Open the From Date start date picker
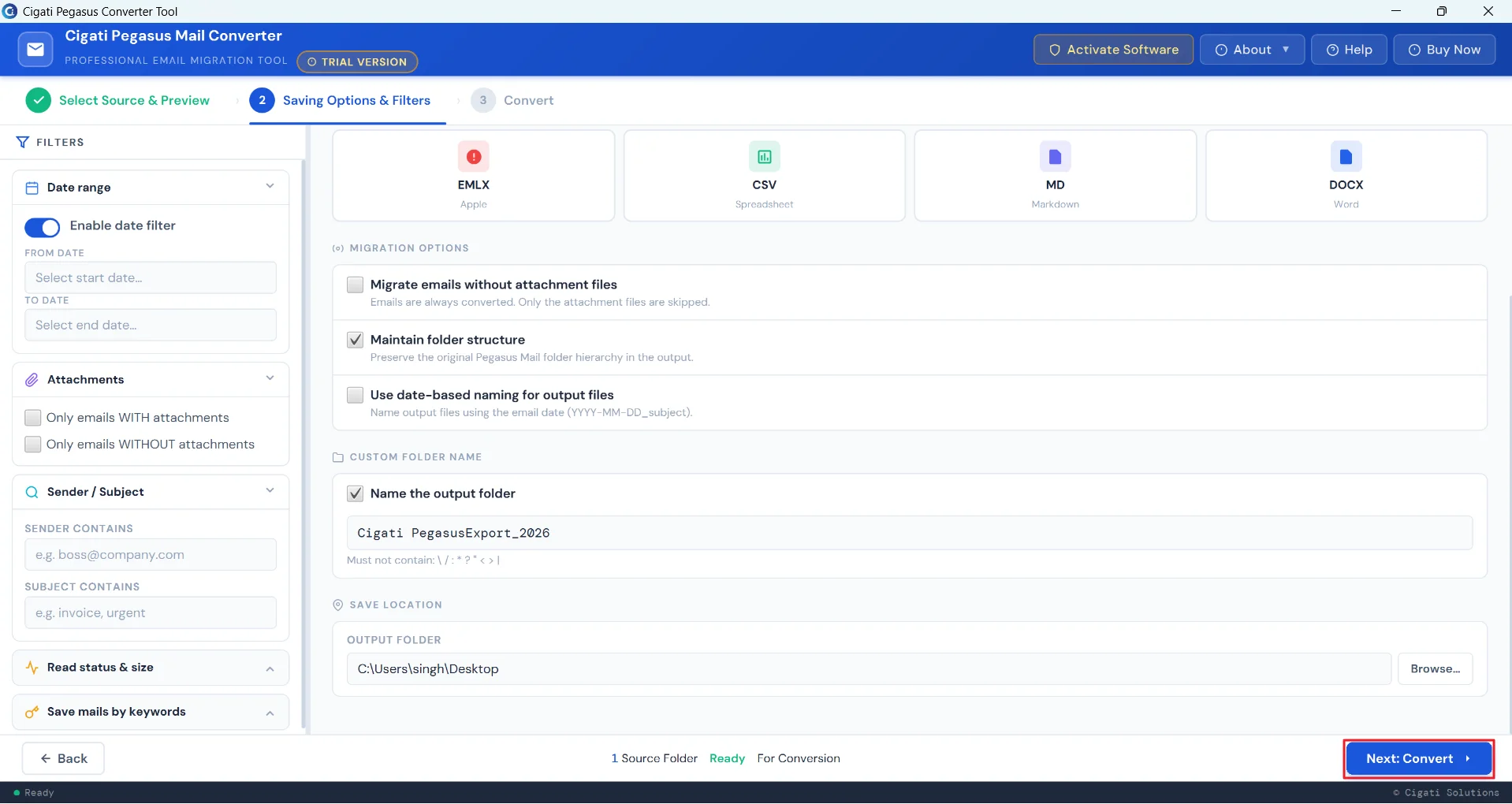1512x804 pixels. coord(151,277)
